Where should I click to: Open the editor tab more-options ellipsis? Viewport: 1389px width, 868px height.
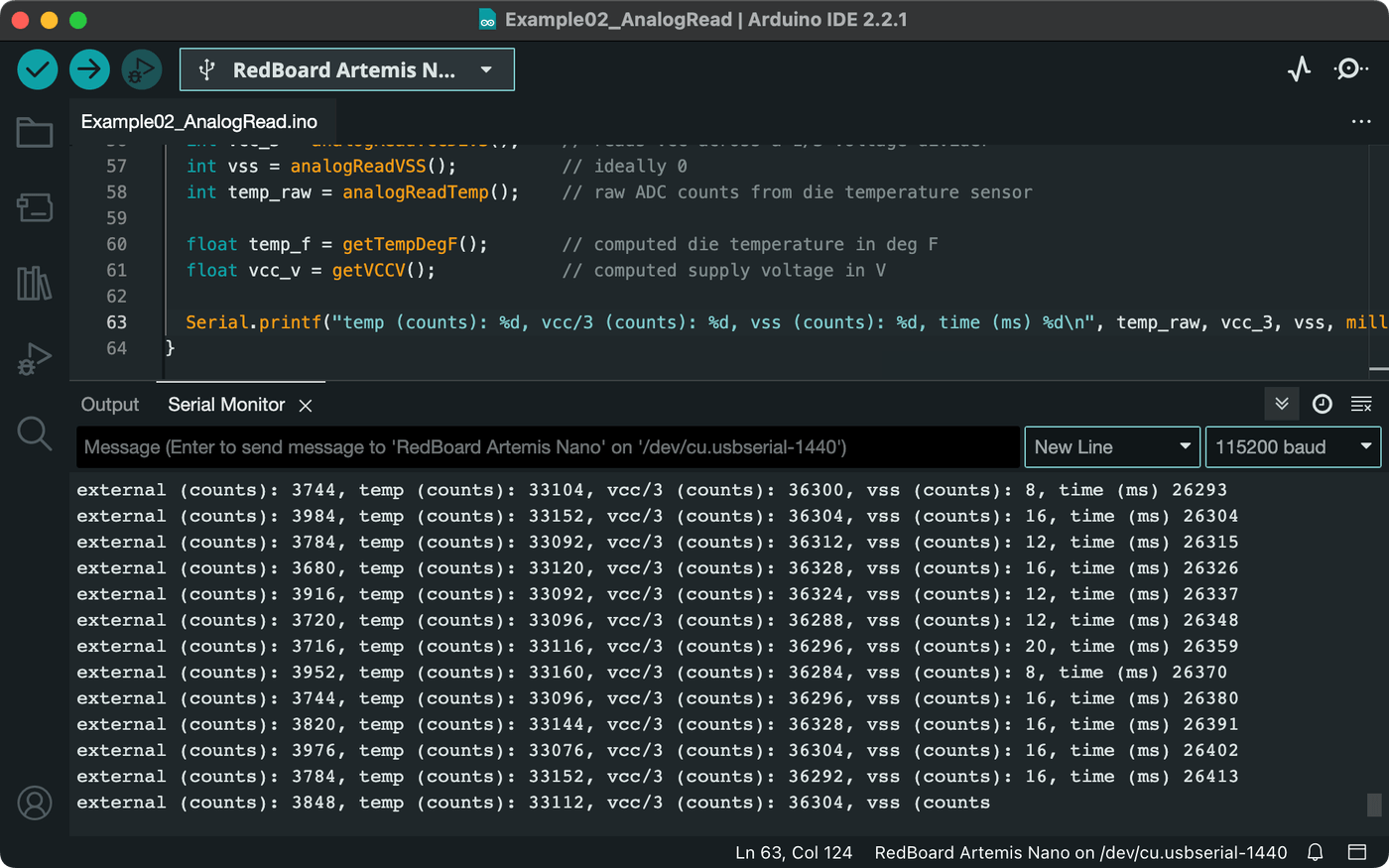(1361, 121)
